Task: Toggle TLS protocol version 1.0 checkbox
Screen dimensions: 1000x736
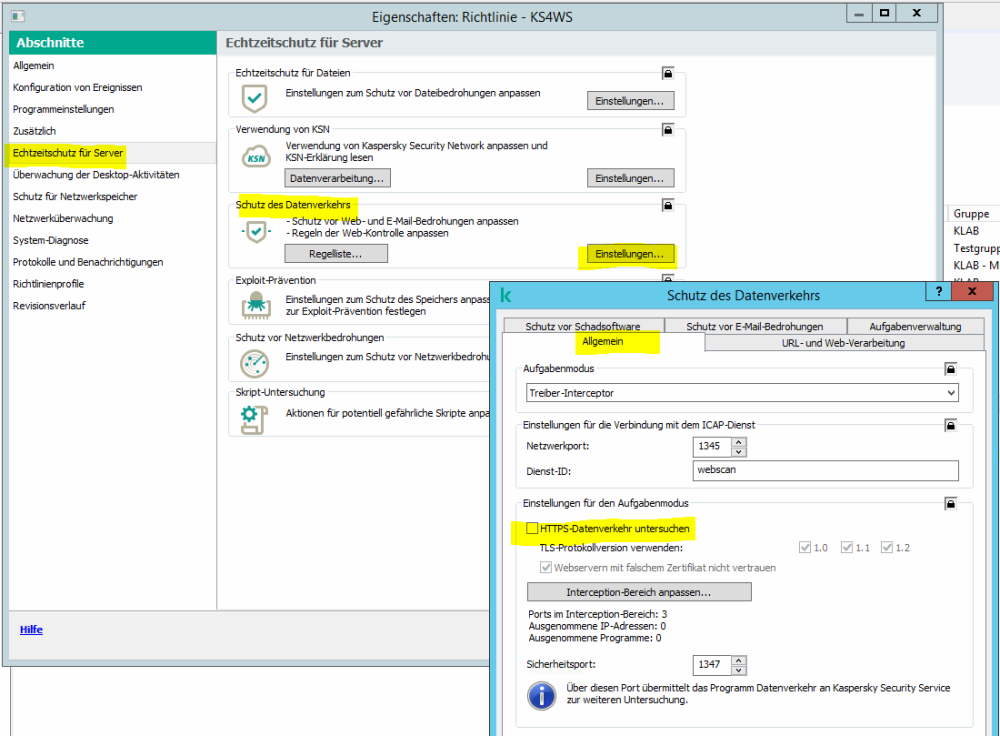Action: (805, 548)
